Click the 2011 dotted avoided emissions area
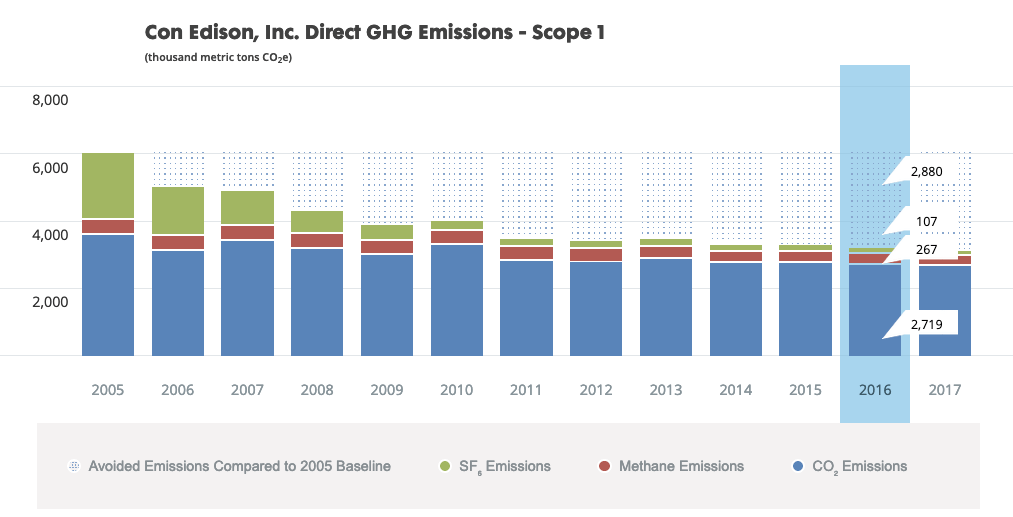Viewport: 1013px width, 517px height. tap(527, 195)
